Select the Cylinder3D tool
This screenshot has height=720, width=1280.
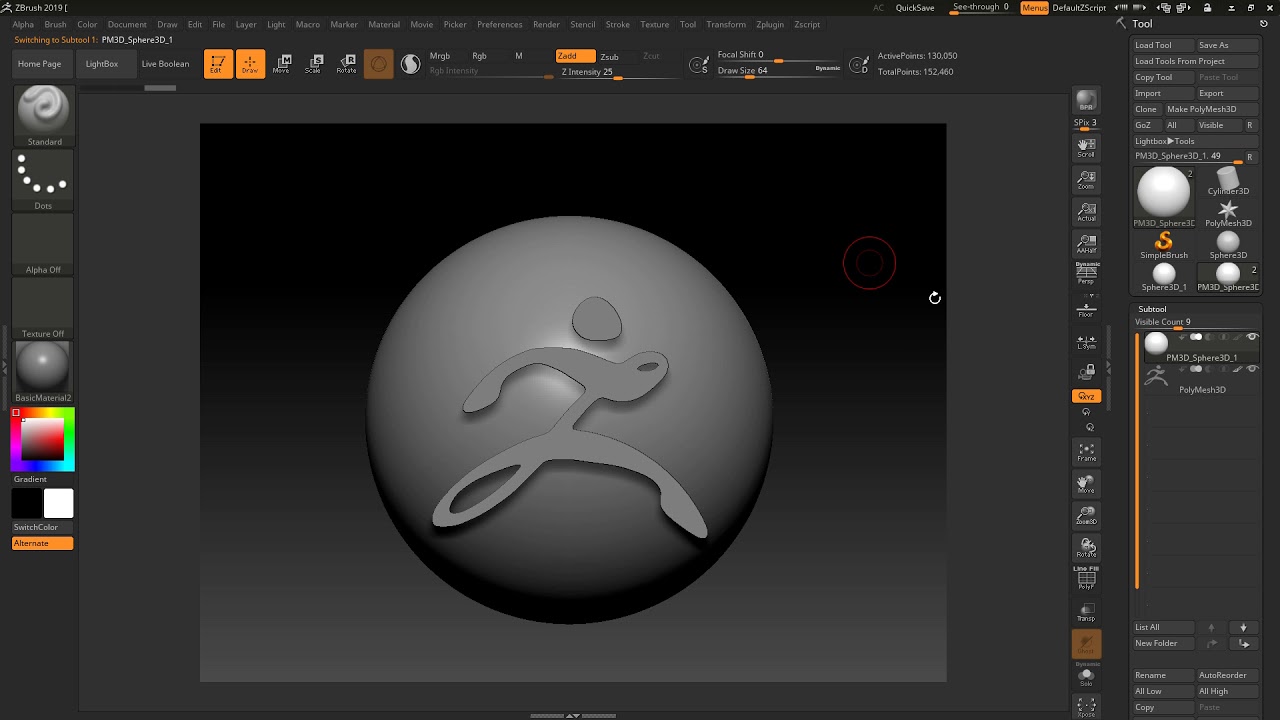tap(1228, 181)
